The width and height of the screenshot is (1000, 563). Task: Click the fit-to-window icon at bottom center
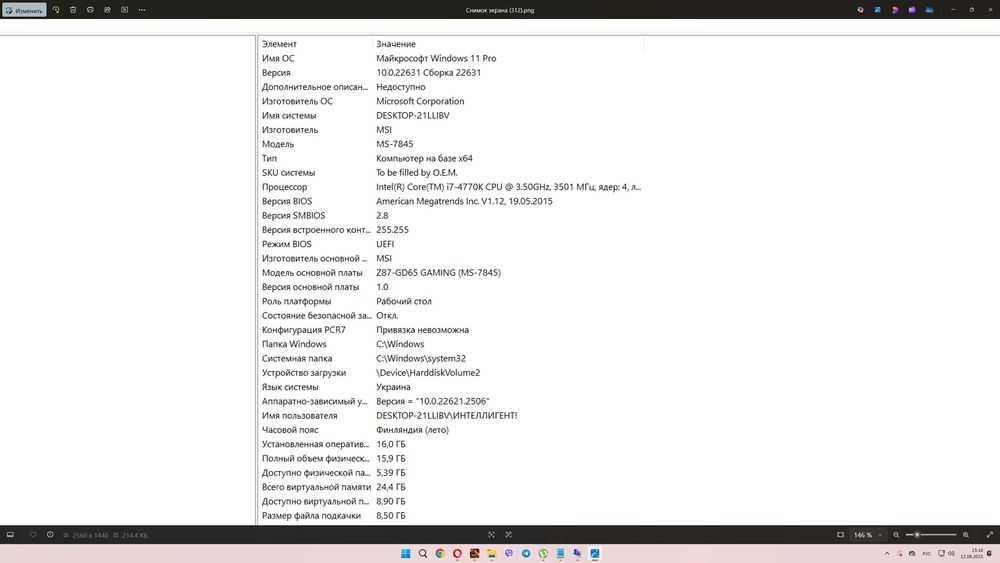click(491, 535)
